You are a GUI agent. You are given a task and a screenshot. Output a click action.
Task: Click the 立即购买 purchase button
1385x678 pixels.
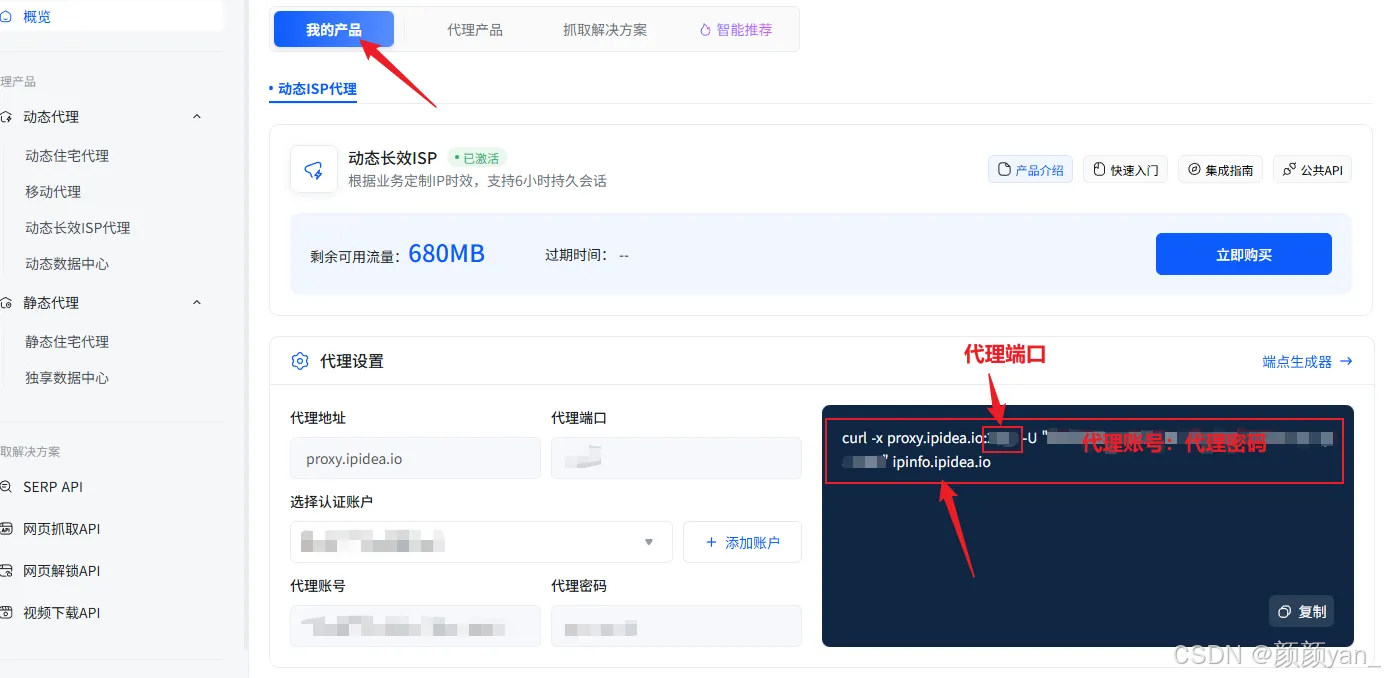[x=1243, y=253]
